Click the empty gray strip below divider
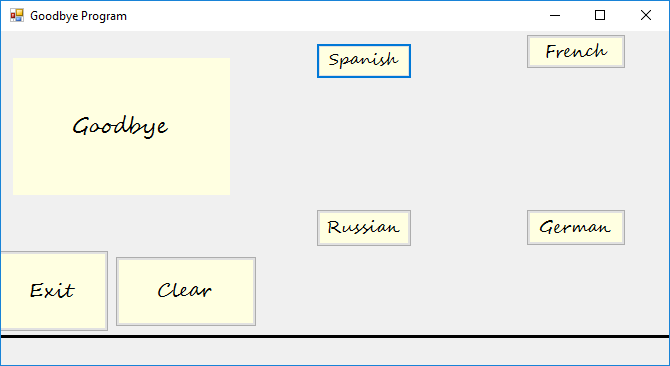670x366 pixels. click(x=335, y=351)
